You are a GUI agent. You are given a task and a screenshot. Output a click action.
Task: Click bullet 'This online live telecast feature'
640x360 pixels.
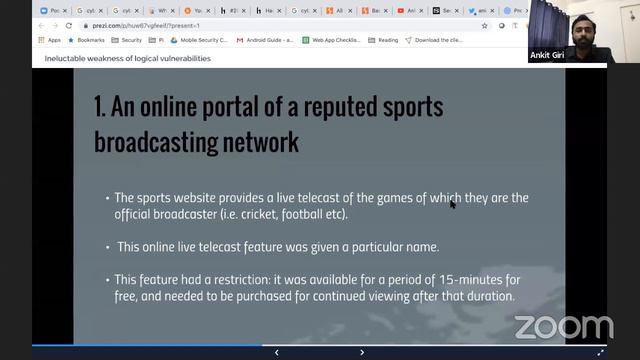click(x=278, y=247)
